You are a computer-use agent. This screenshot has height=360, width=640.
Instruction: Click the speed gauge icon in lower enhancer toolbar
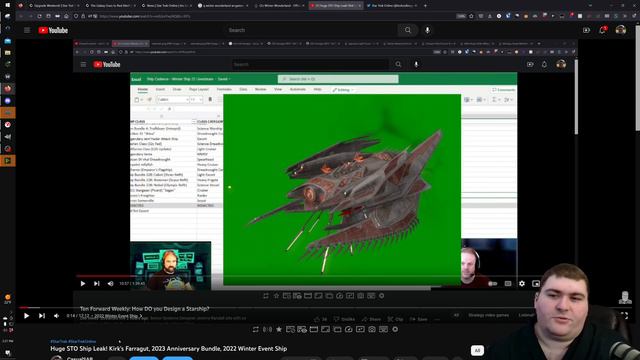click(348, 329)
